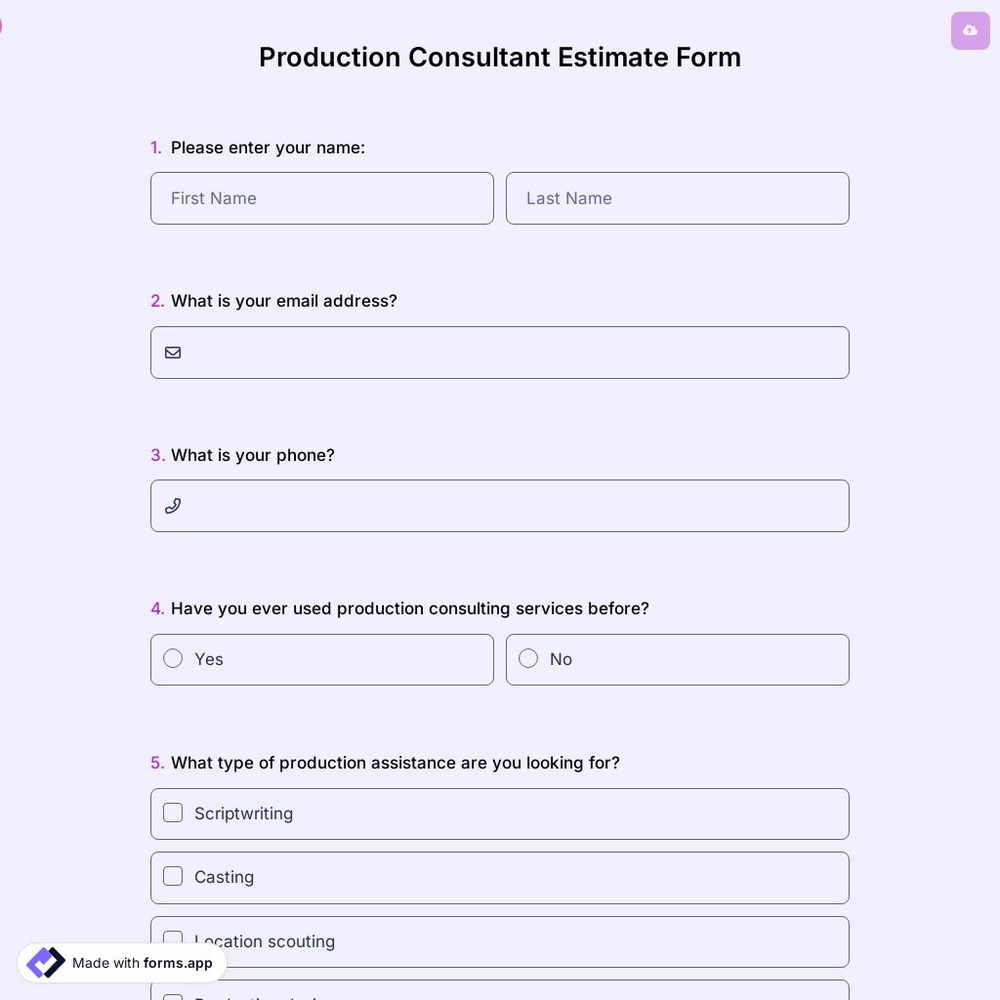Select the Scriptwriting answer row
Screen dimensions: 1000x1000
tap(500, 813)
